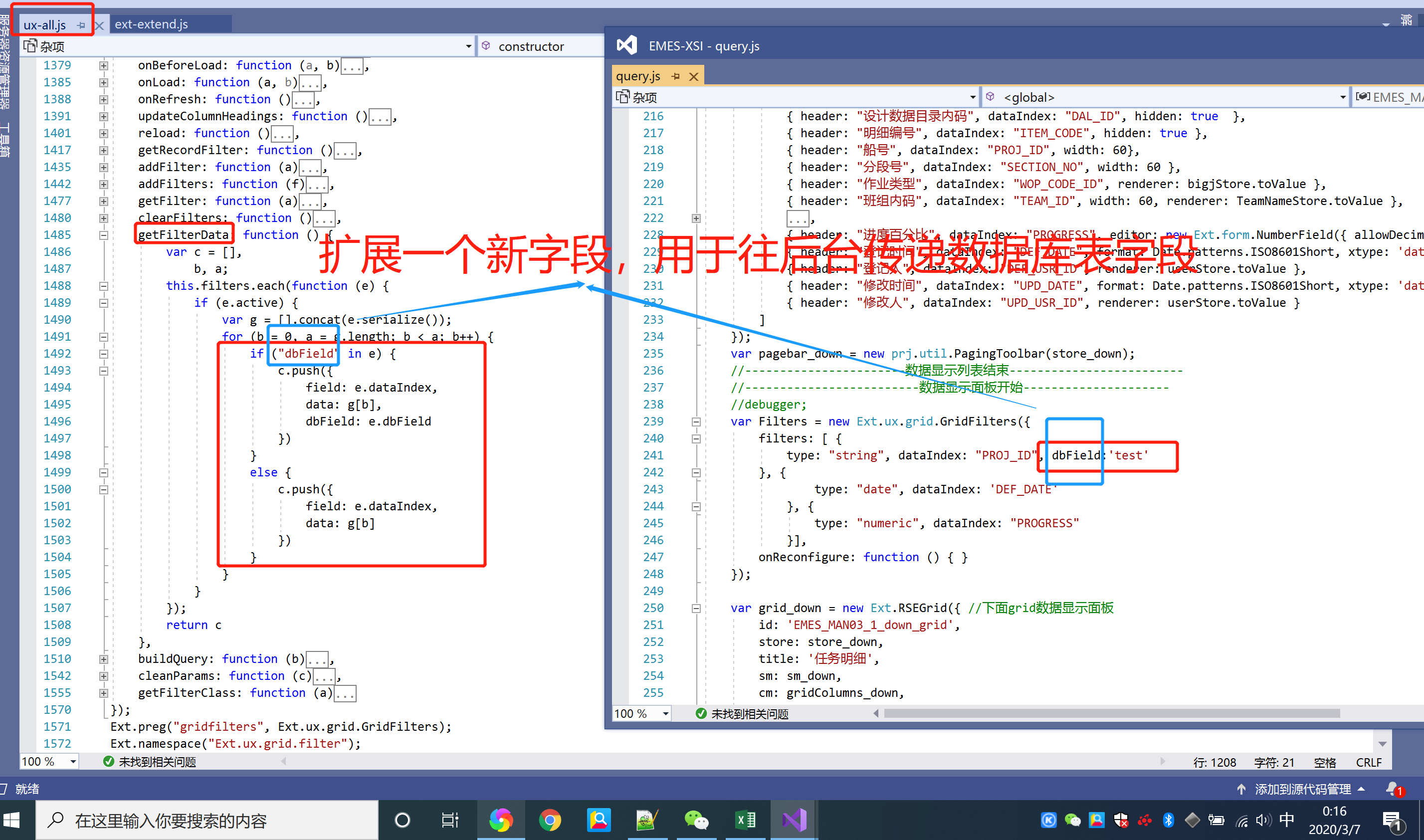Expand clearFilters on line 1480
The image size is (1424, 840).
click(104, 218)
